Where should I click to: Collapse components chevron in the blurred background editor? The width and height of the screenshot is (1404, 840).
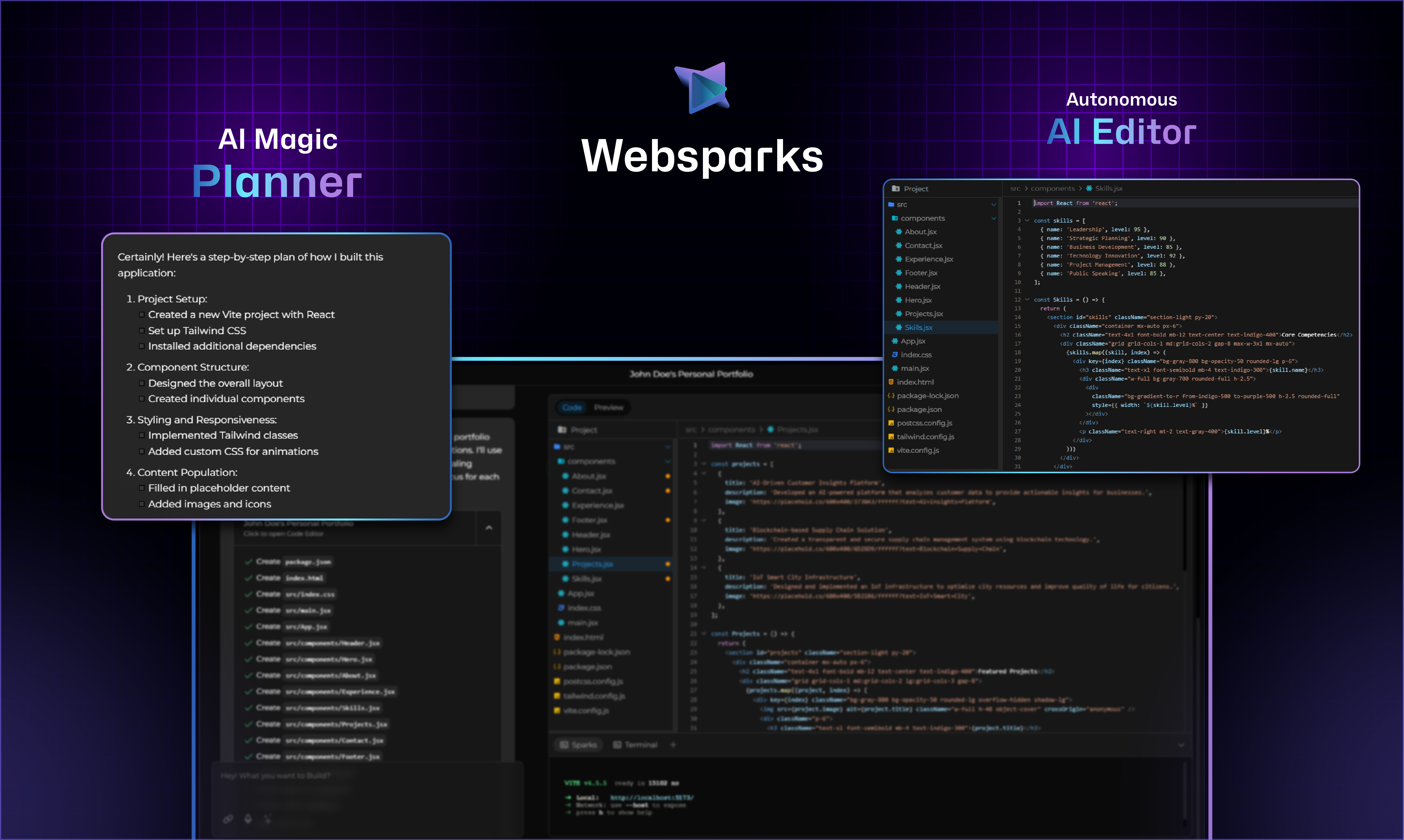coord(668,462)
